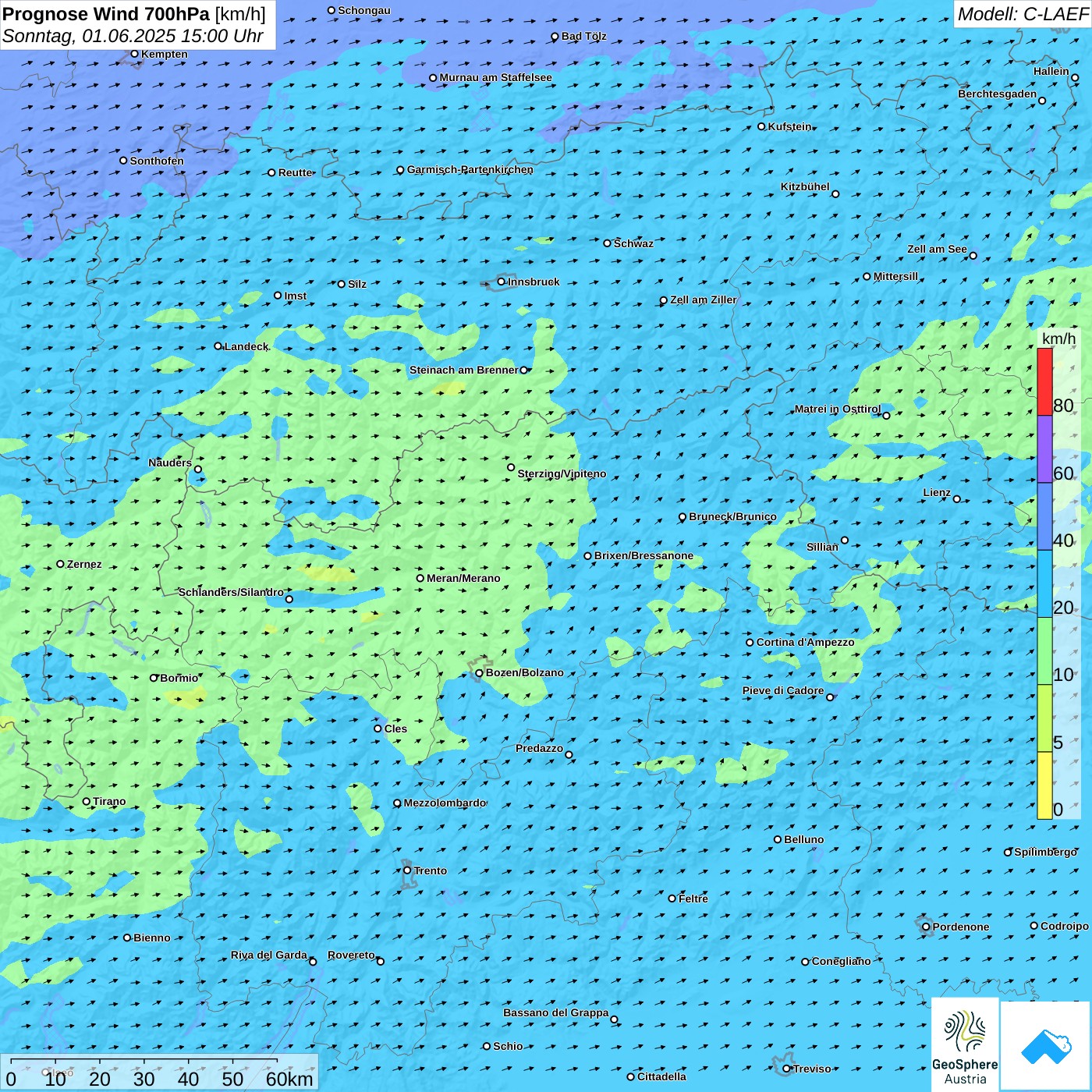The width and height of the screenshot is (1092, 1092).
Task: Select the Belluno city marker
Action: click(x=778, y=839)
